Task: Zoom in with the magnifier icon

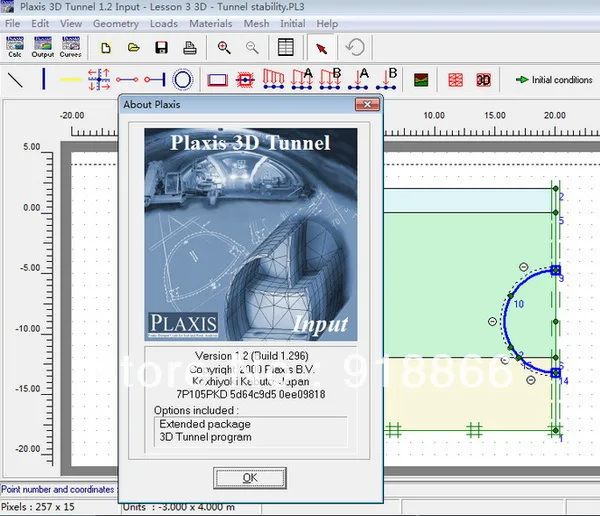Action: (x=224, y=48)
